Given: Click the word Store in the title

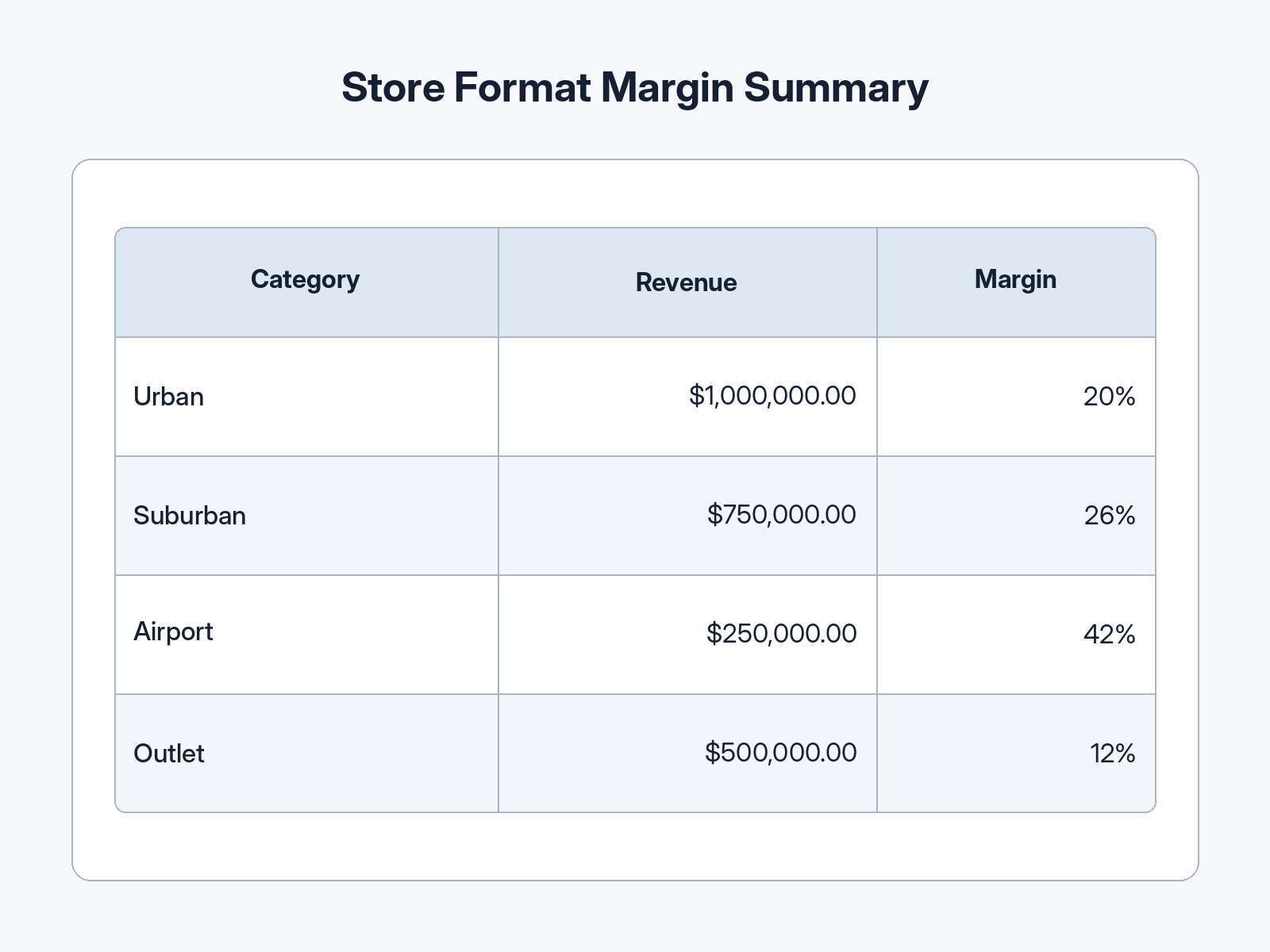Looking at the screenshot, I should click(394, 87).
